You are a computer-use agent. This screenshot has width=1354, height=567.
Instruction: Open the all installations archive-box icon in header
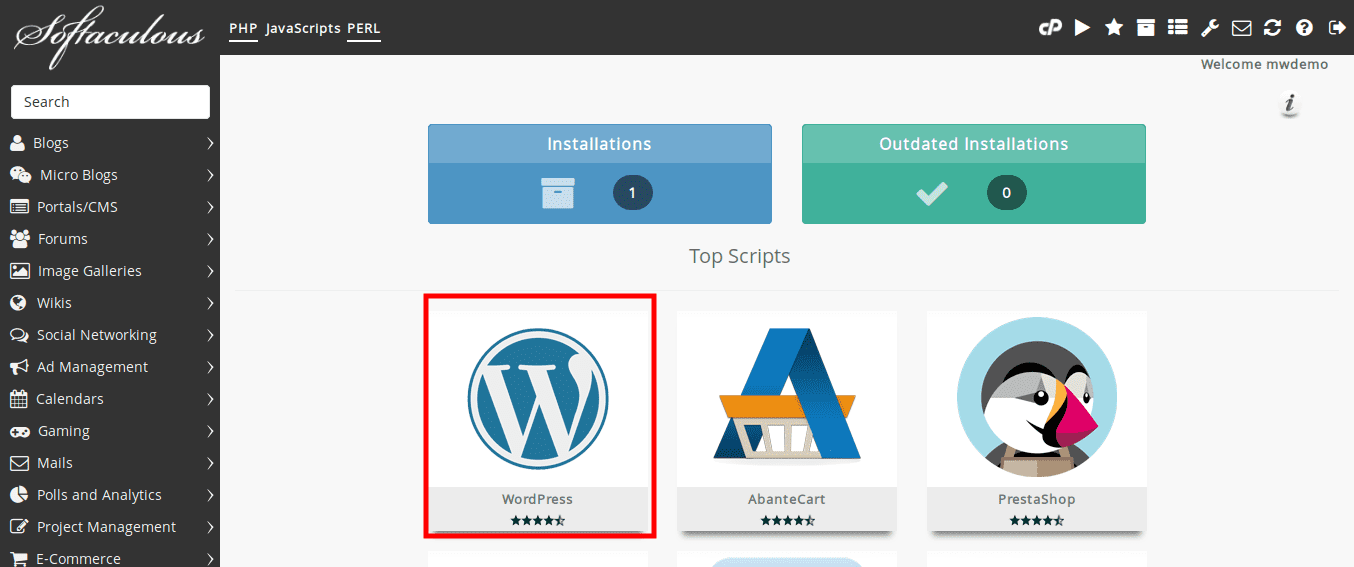1145,28
